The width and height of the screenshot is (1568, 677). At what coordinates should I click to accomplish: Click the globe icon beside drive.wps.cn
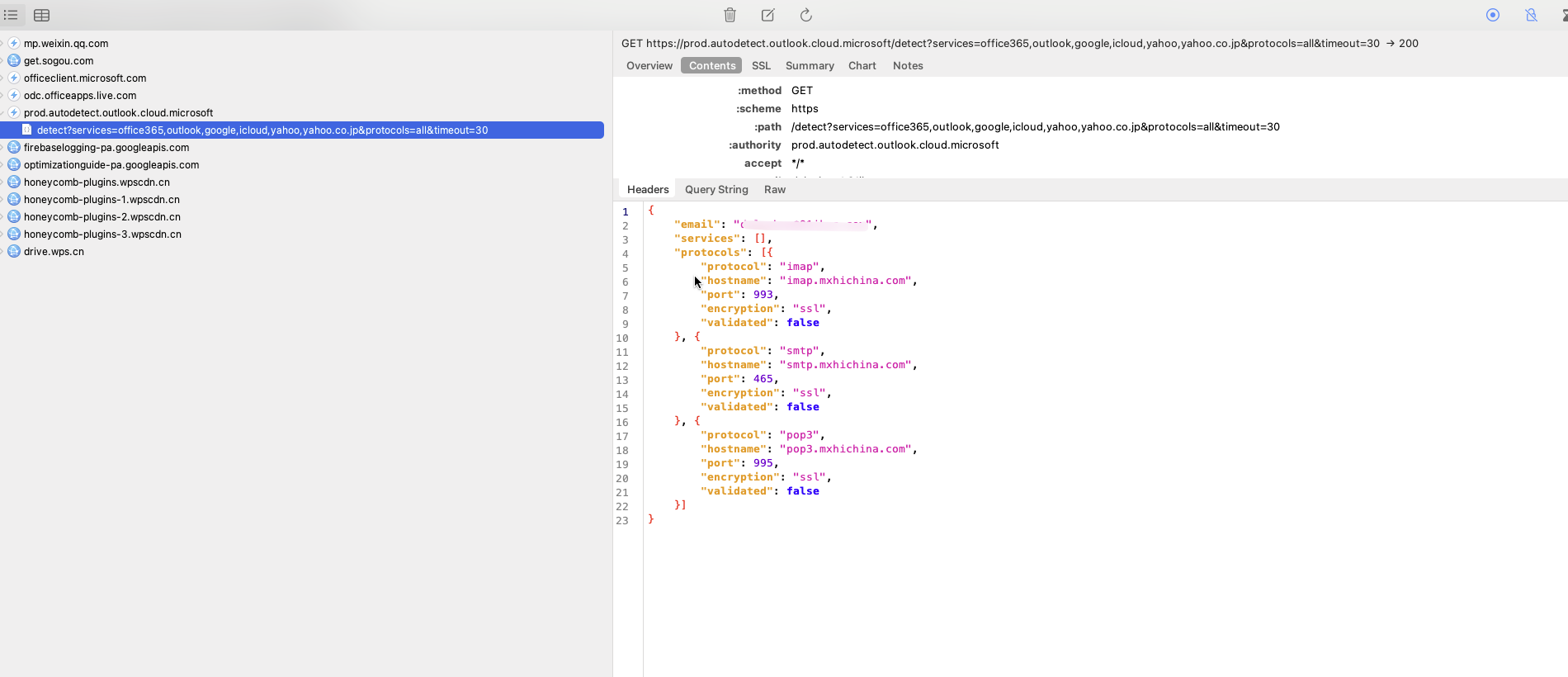[x=14, y=252]
